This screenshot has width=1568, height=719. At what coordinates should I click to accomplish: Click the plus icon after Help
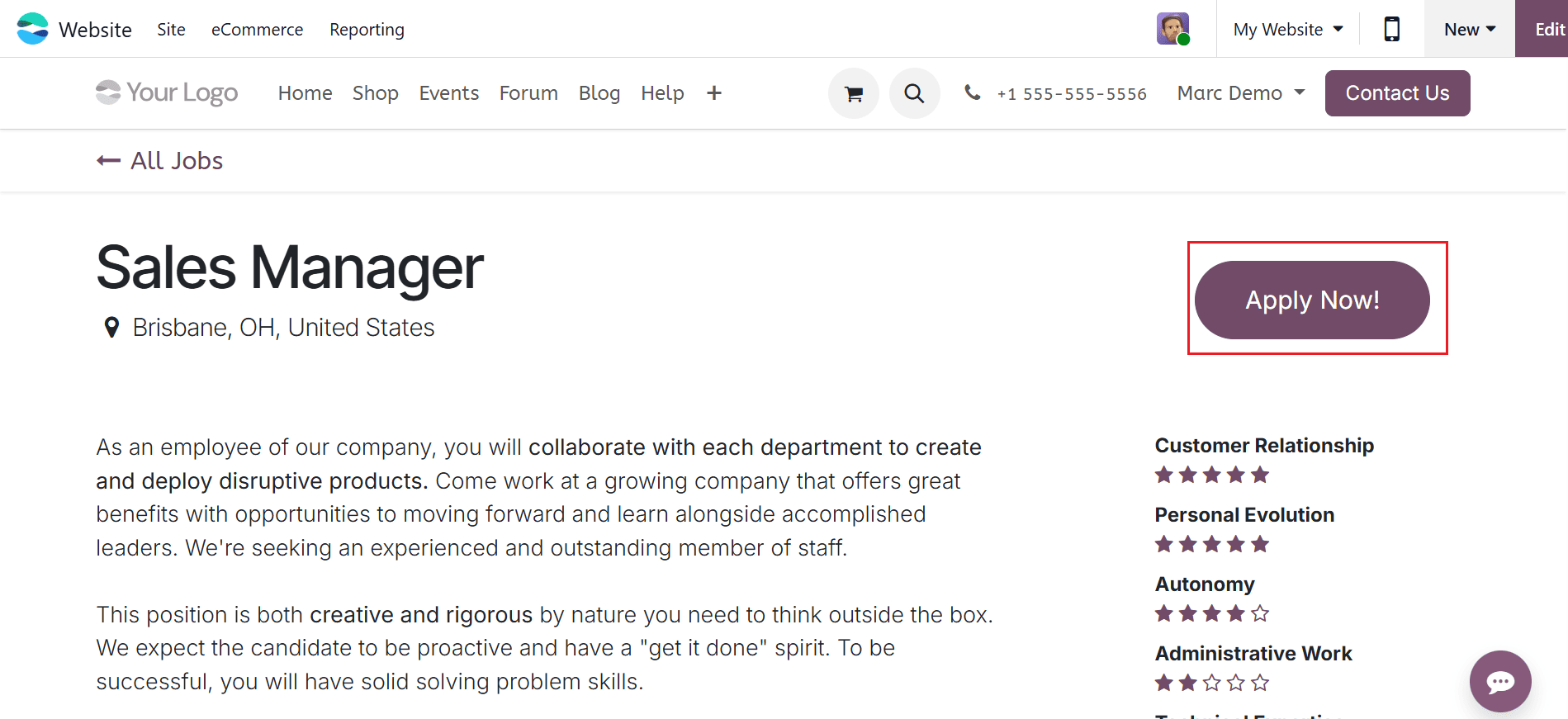pyautogui.click(x=714, y=93)
